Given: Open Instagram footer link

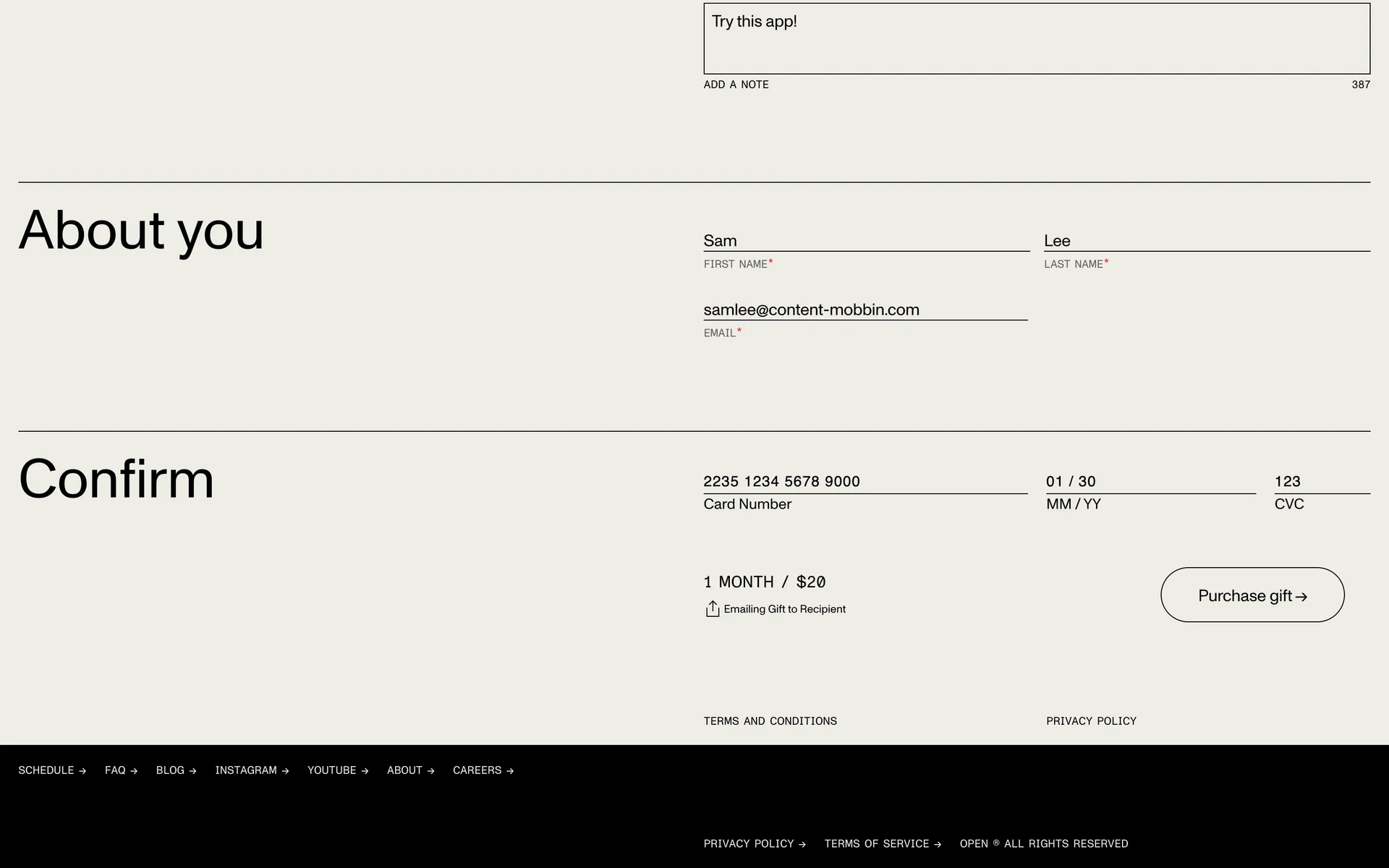Looking at the screenshot, I should 252,770.
